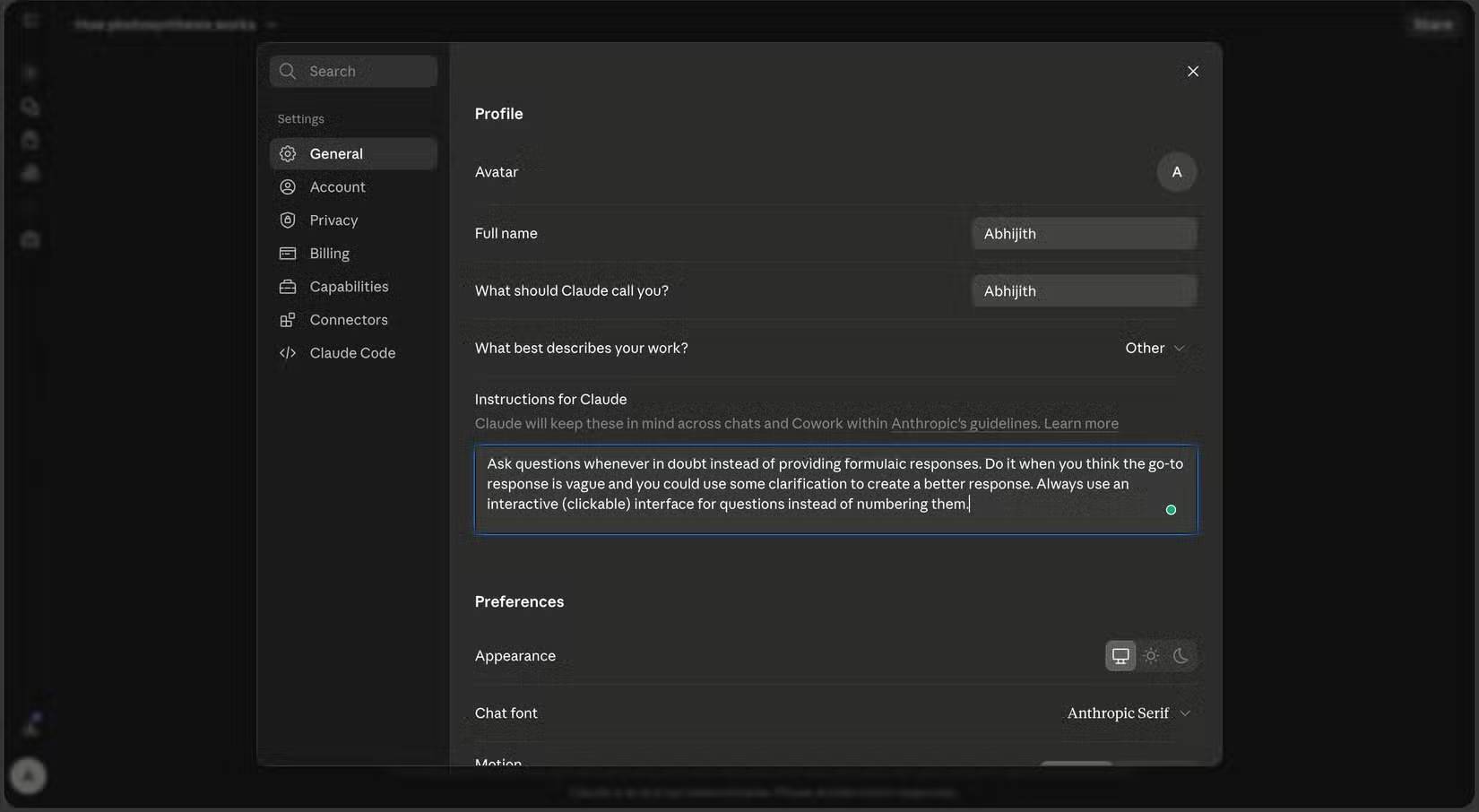Click the 'Instructions for Claude' label
Image resolution: width=1479 pixels, height=812 pixels.
click(x=551, y=400)
